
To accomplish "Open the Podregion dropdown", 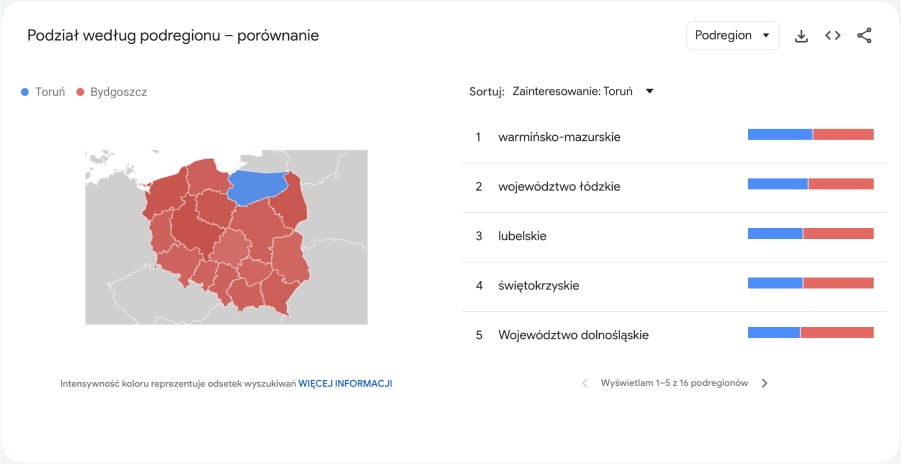I will (x=732, y=36).
